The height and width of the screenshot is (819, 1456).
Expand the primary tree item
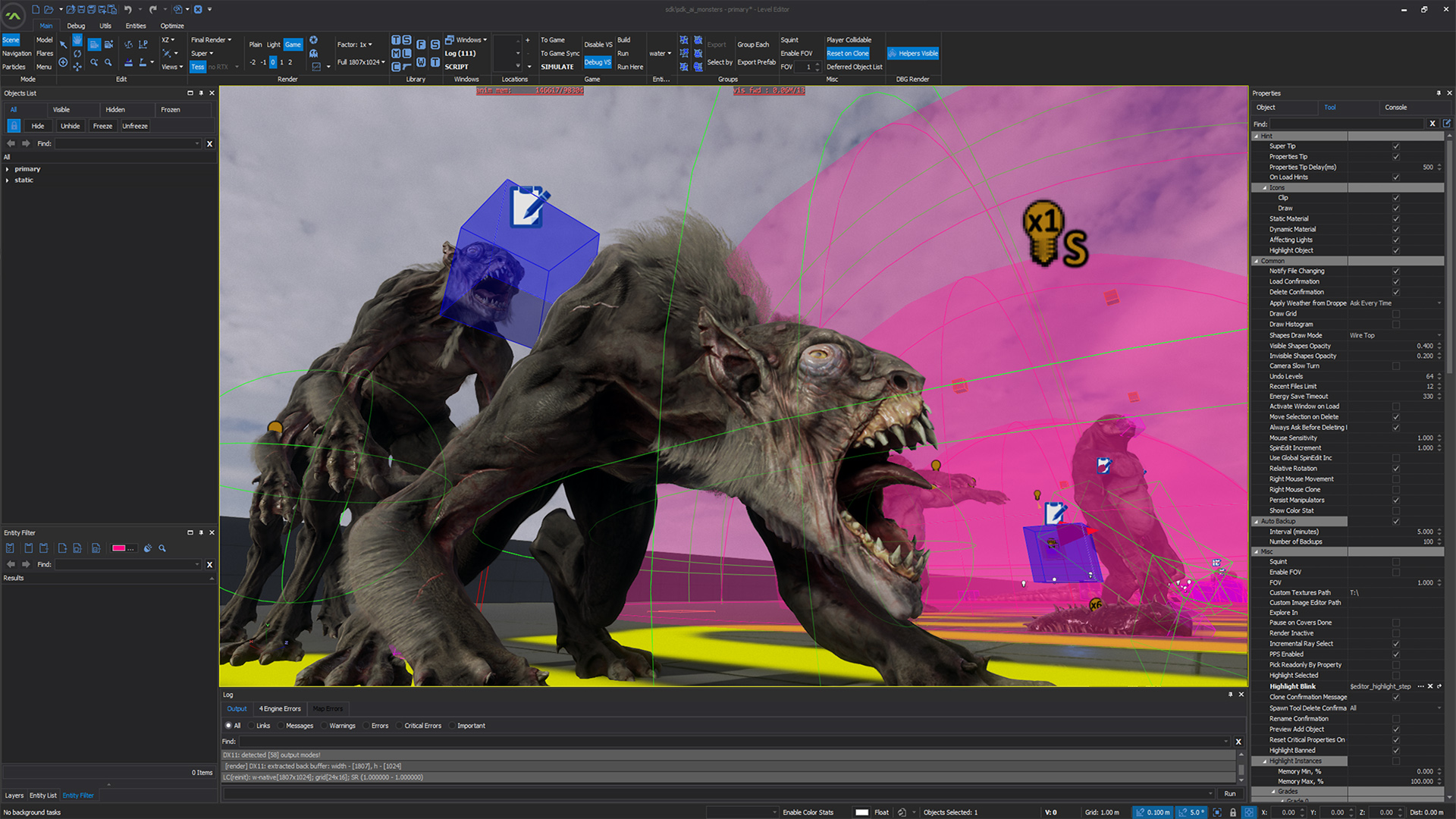pyautogui.click(x=8, y=169)
